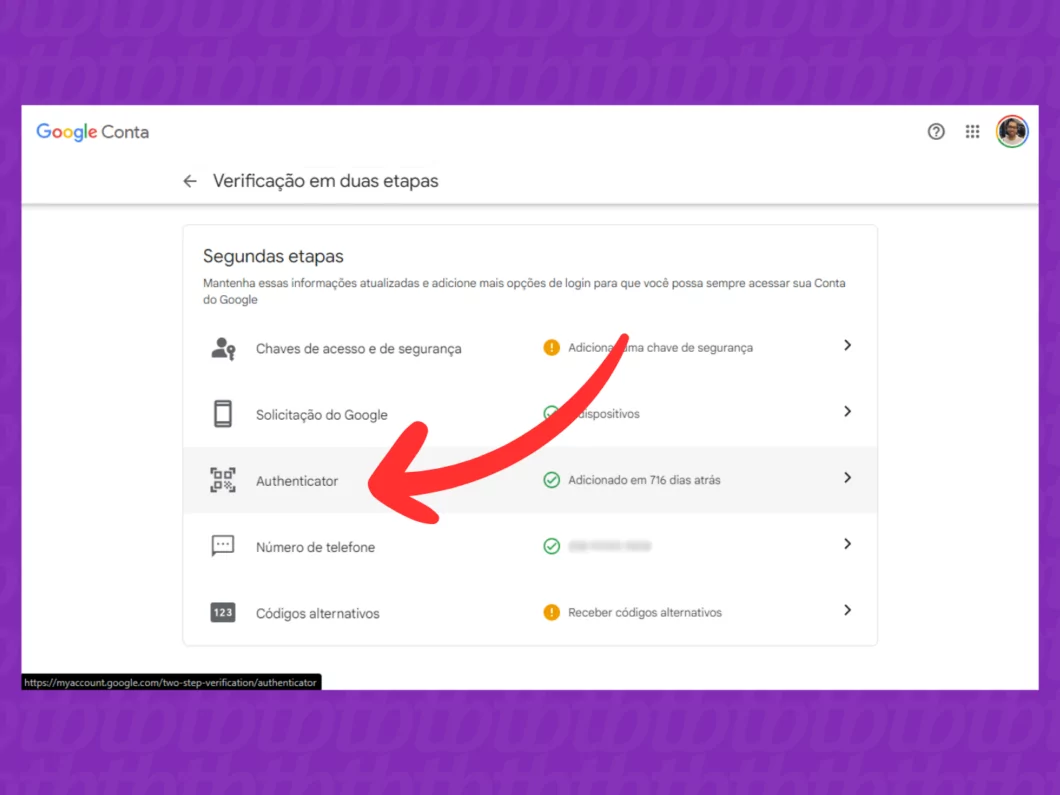Expand Códigos alternativos row chevron
This screenshot has width=1060, height=795.
point(847,610)
